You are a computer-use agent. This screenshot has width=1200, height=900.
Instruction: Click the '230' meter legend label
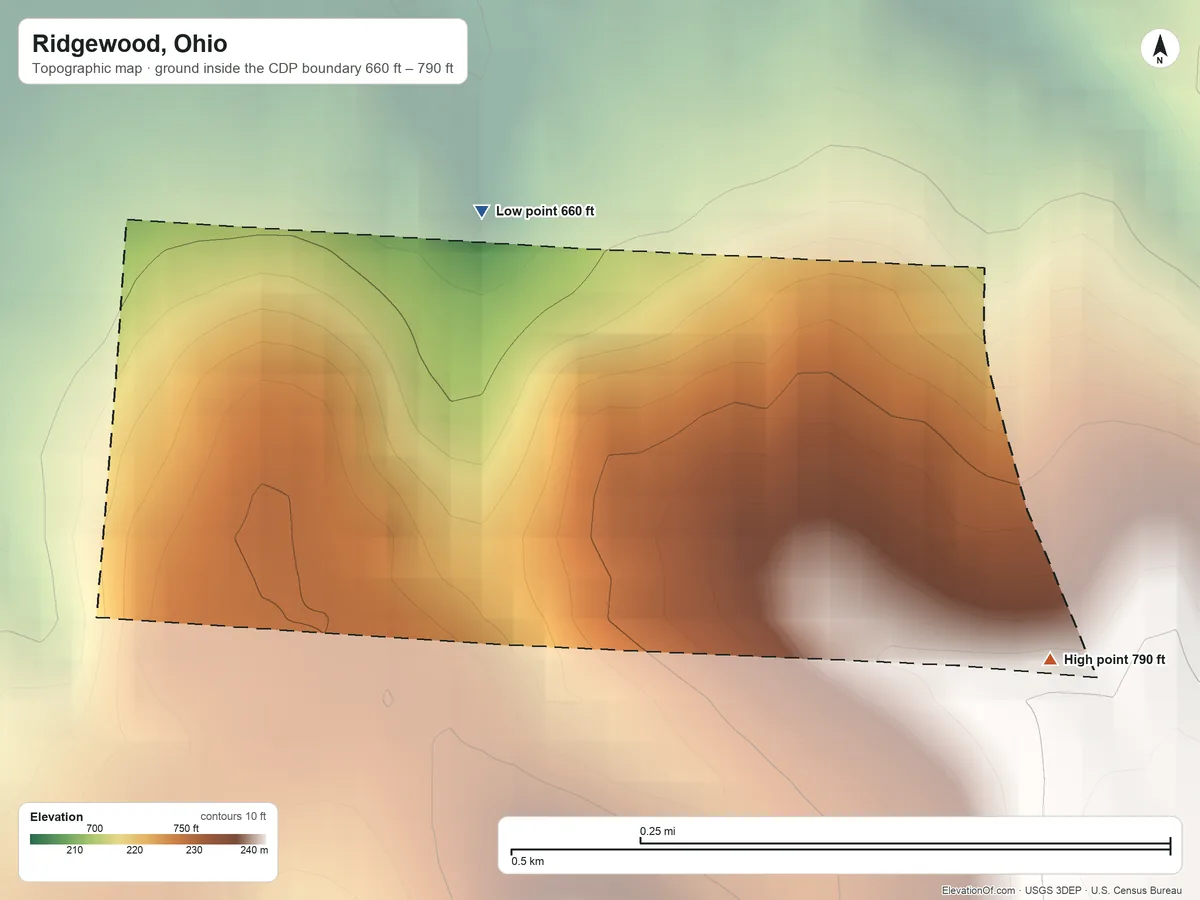click(194, 850)
